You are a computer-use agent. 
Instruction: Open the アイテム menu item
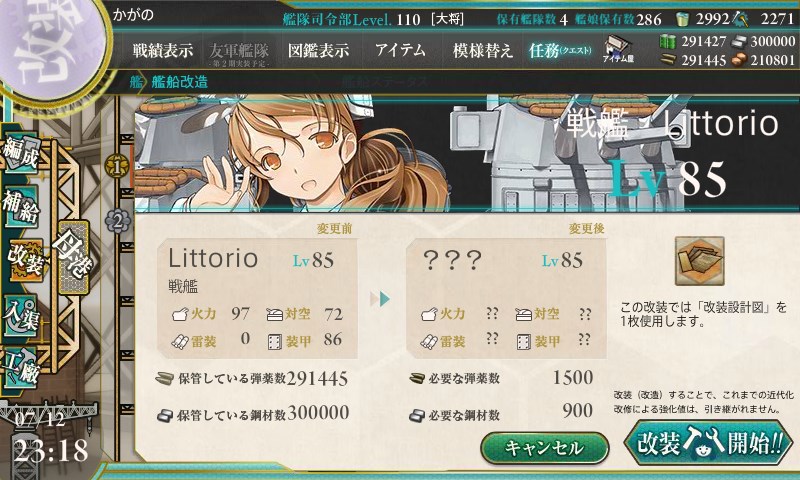coord(401,50)
